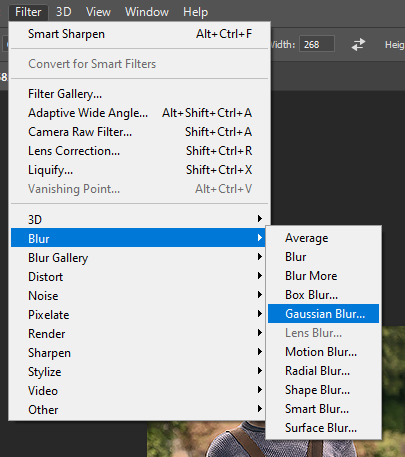The width and height of the screenshot is (405, 457).
Task: Choose Blur More filter
Action: coord(323,276)
